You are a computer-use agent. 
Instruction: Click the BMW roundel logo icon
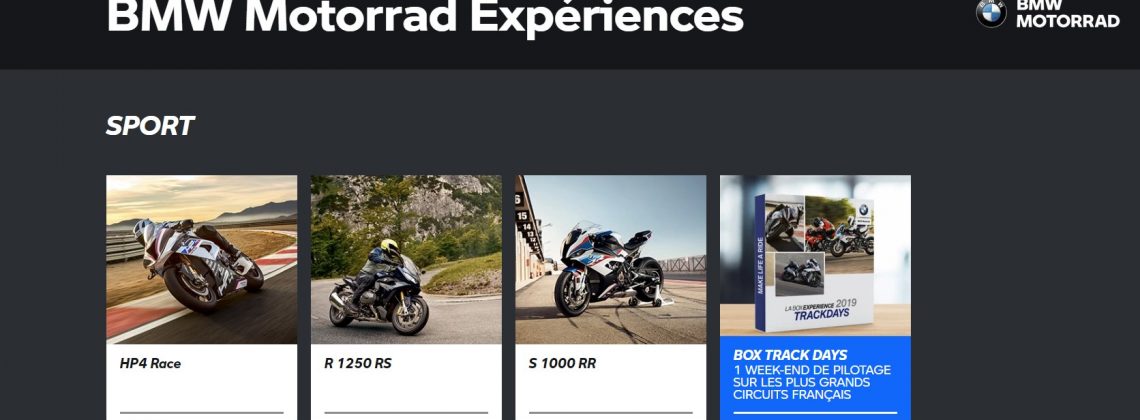991,13
